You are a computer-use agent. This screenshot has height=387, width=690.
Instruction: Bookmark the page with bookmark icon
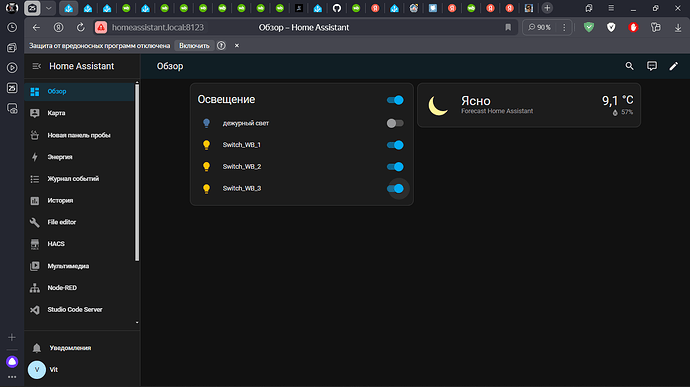click(508, 27)
